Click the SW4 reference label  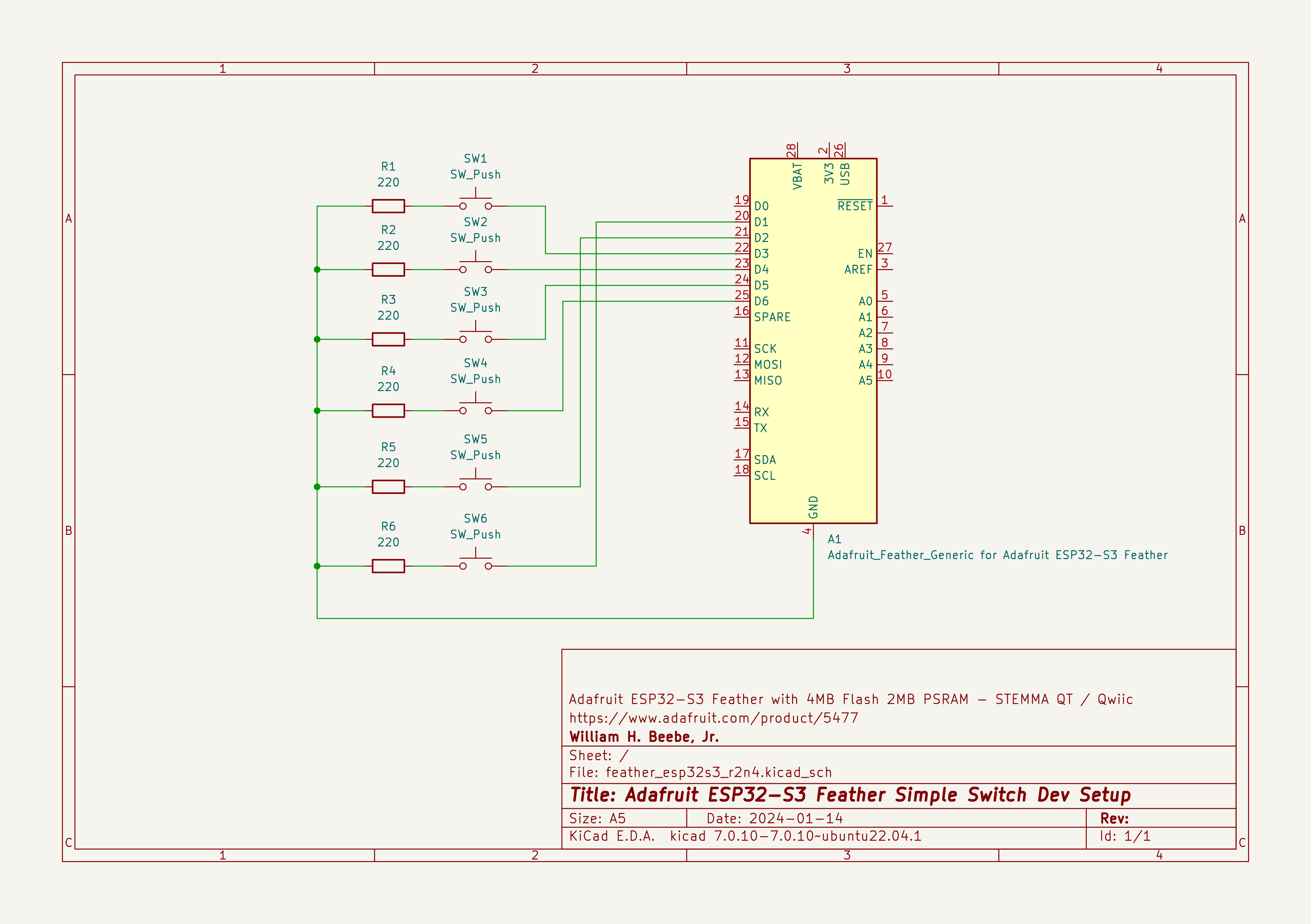[x=476, y=363]
